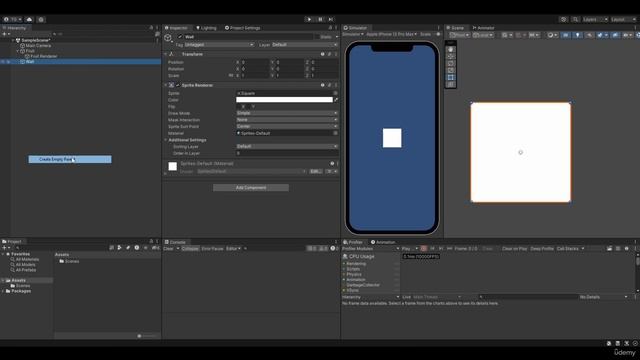Viewport: 640px width, 360px height.
Task: Open the cloud services icon
Action: tap(29, 19)
